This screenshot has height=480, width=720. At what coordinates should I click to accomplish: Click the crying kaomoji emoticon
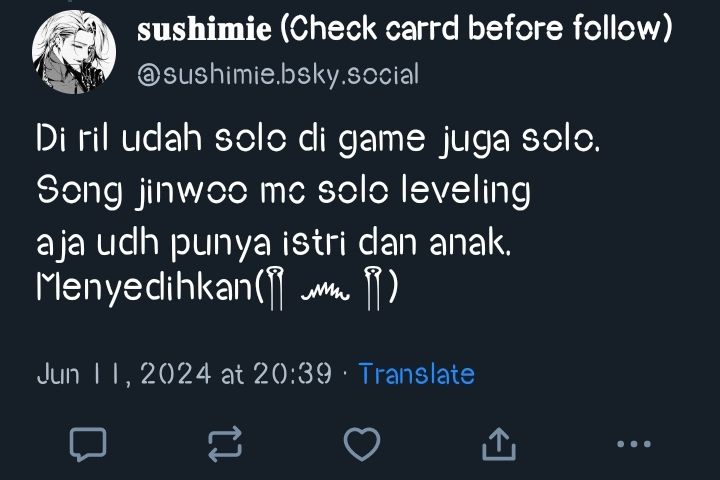[326, 288]
